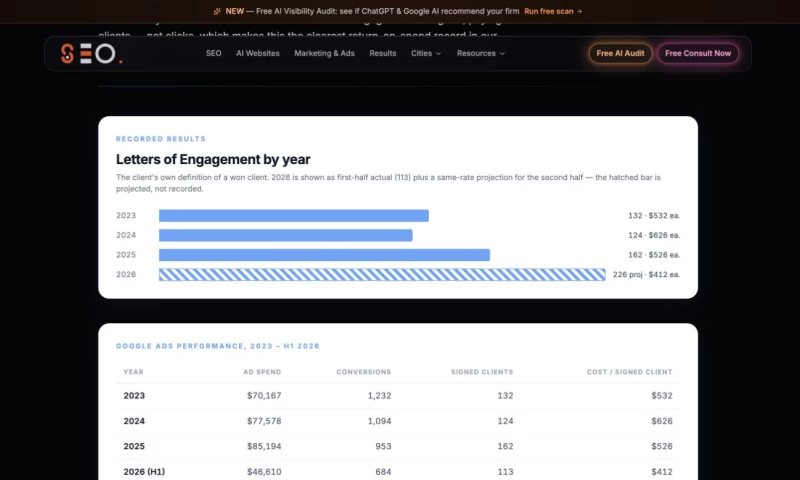Click the Free Consult Now button

click(x=698, y=53)
